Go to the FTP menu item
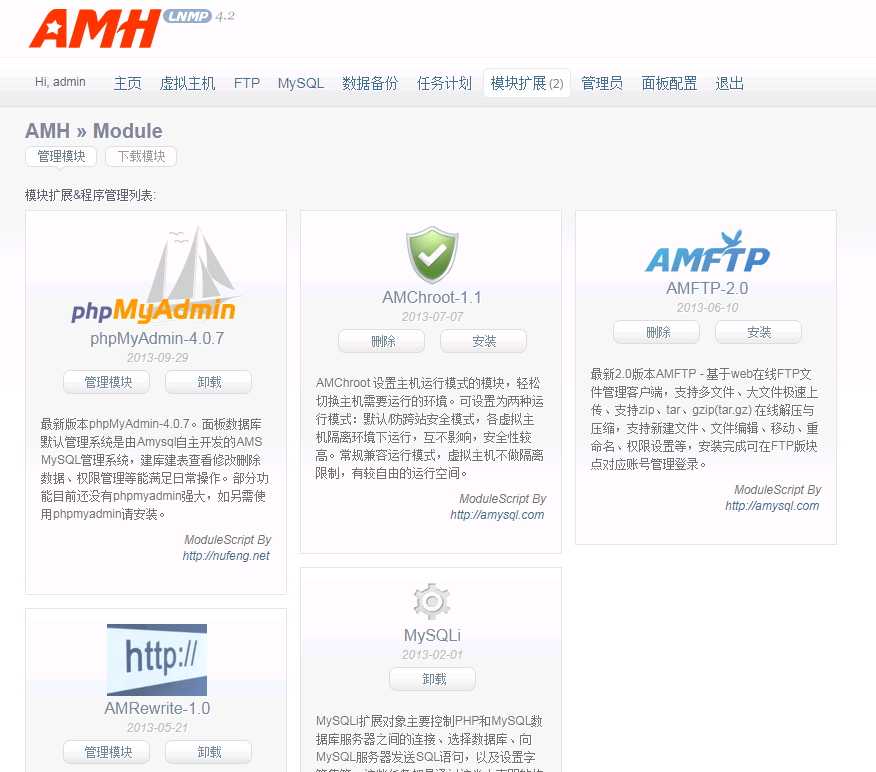Viewport: 876px width, 772px height. click(247, 83)
